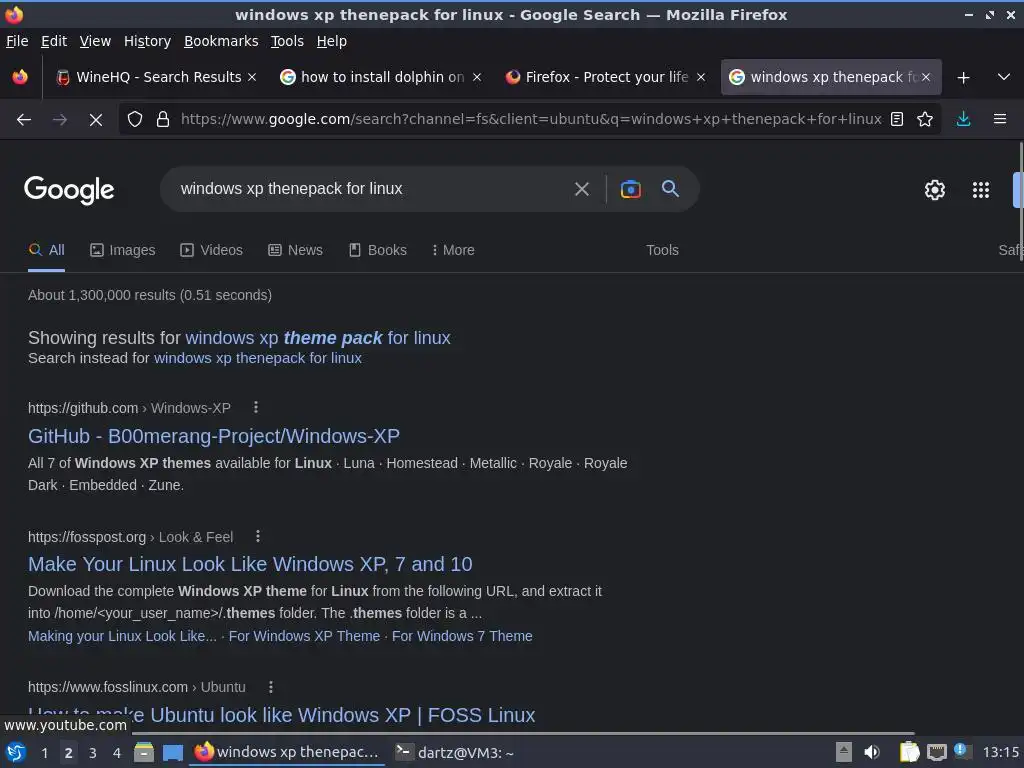Go back with the browser back arrow

24,120
